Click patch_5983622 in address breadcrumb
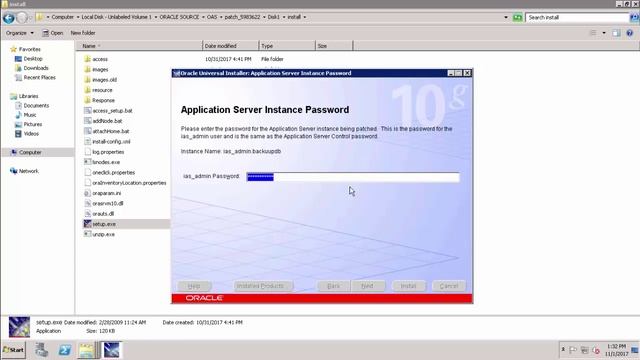This screenshot has height=360, width=640. pos(242,17)
